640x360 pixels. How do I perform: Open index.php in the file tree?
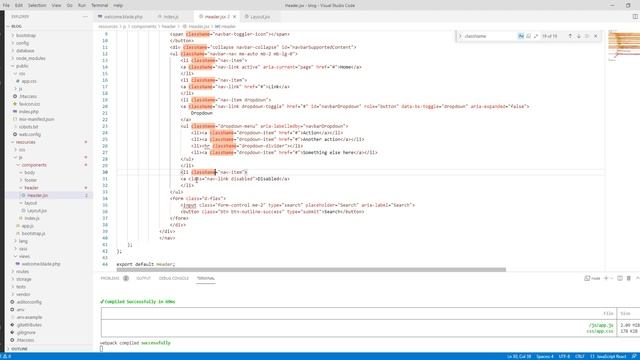pyautogui.click(x=29, y=111)
